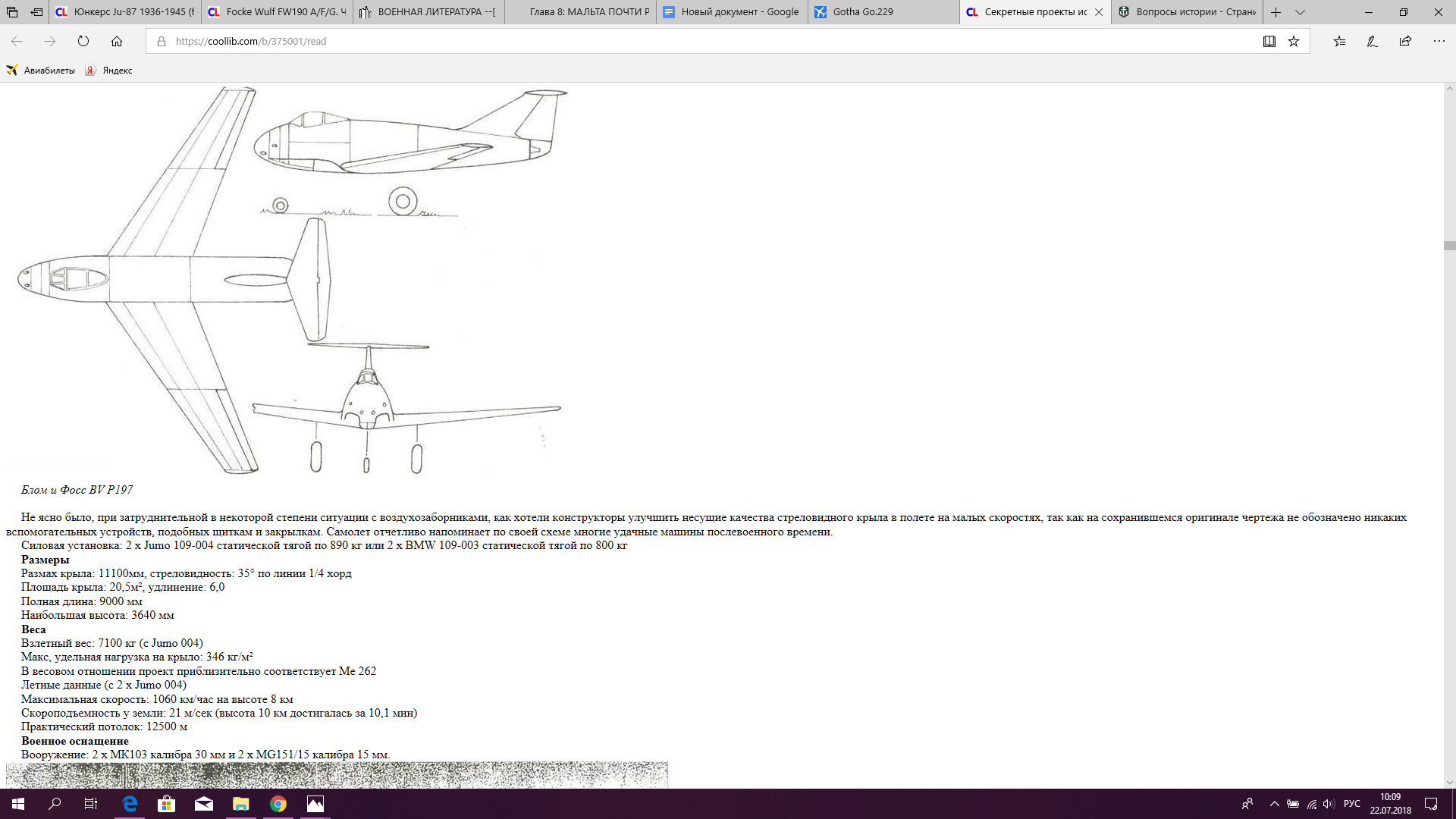Toggle Reading view book icon
The image size is (1456, 819).
pyautogui.click(x=1269, y=41)
